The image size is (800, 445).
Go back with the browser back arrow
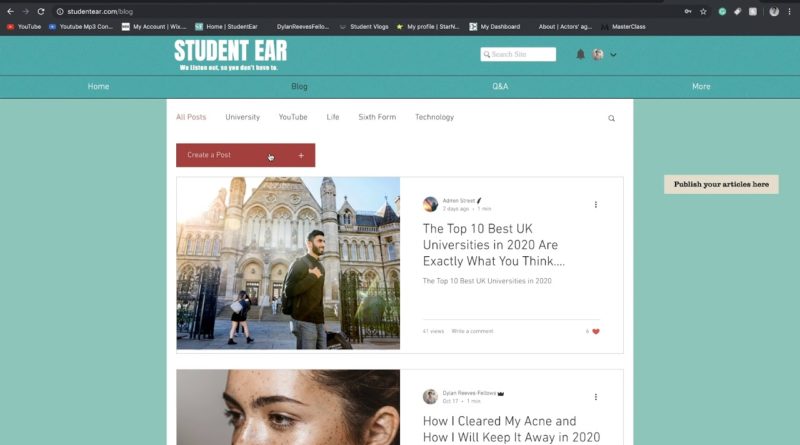tap(10, 11)
